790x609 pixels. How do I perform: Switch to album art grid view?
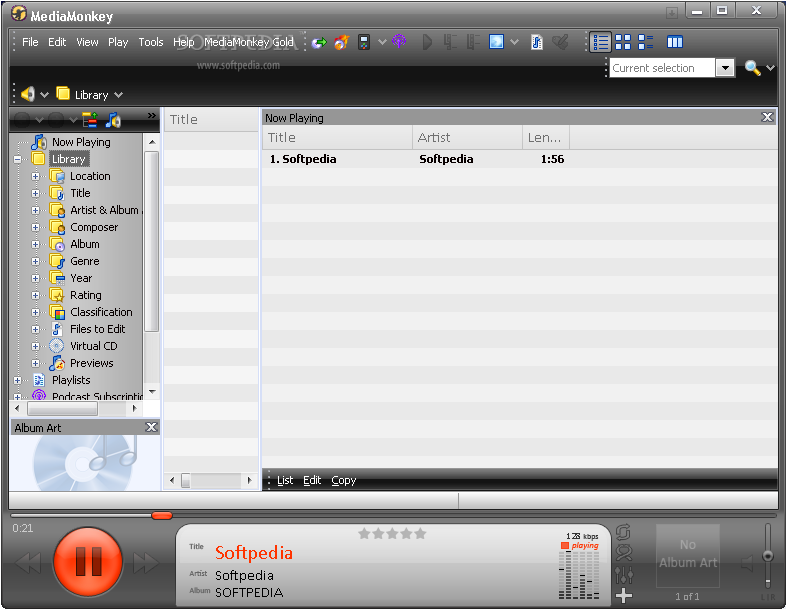click(x=623, y=42)
